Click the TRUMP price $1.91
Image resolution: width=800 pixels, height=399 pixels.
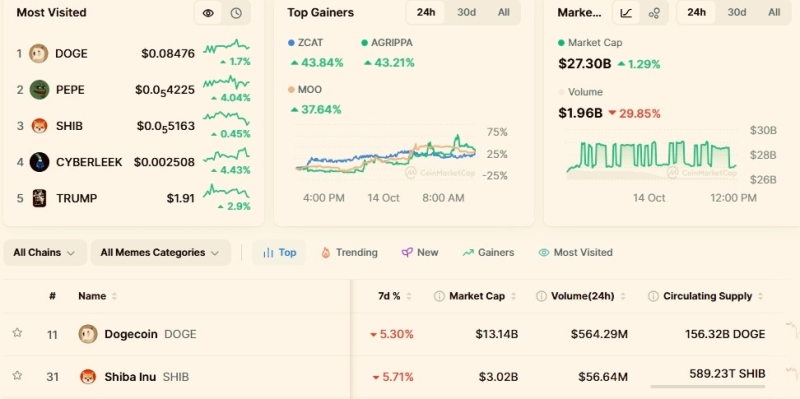click(181, 198)
